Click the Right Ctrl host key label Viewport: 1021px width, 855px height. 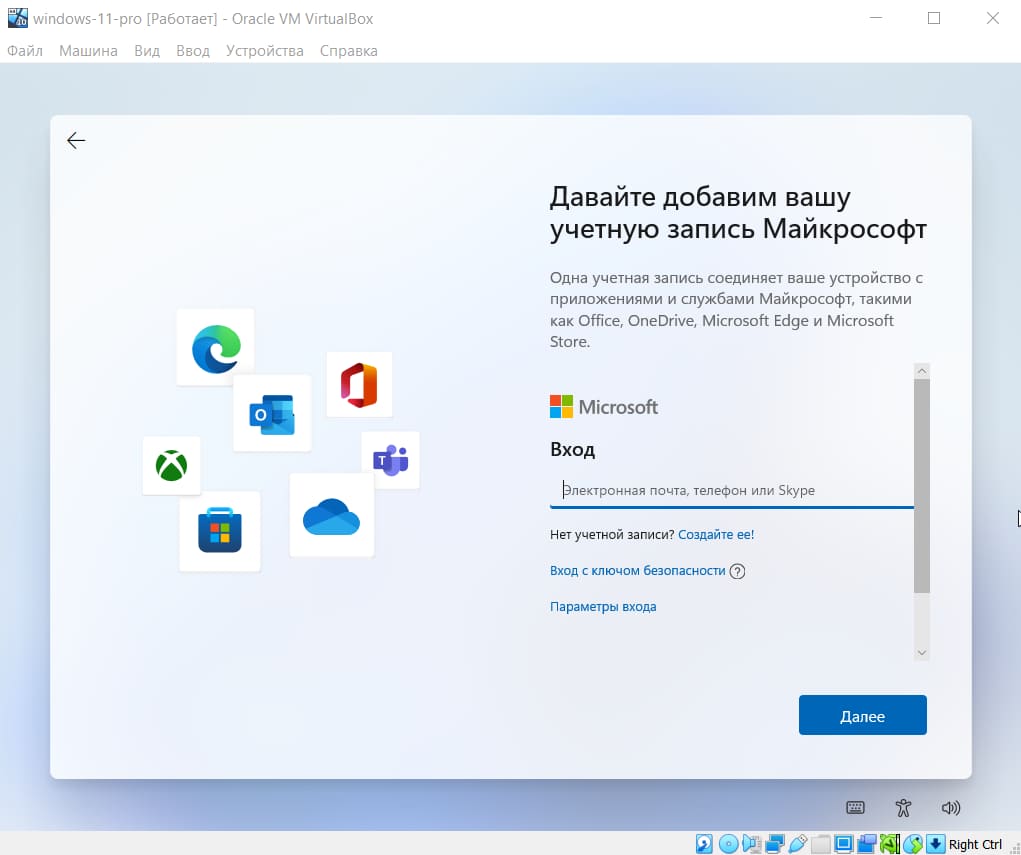[975, 845]
